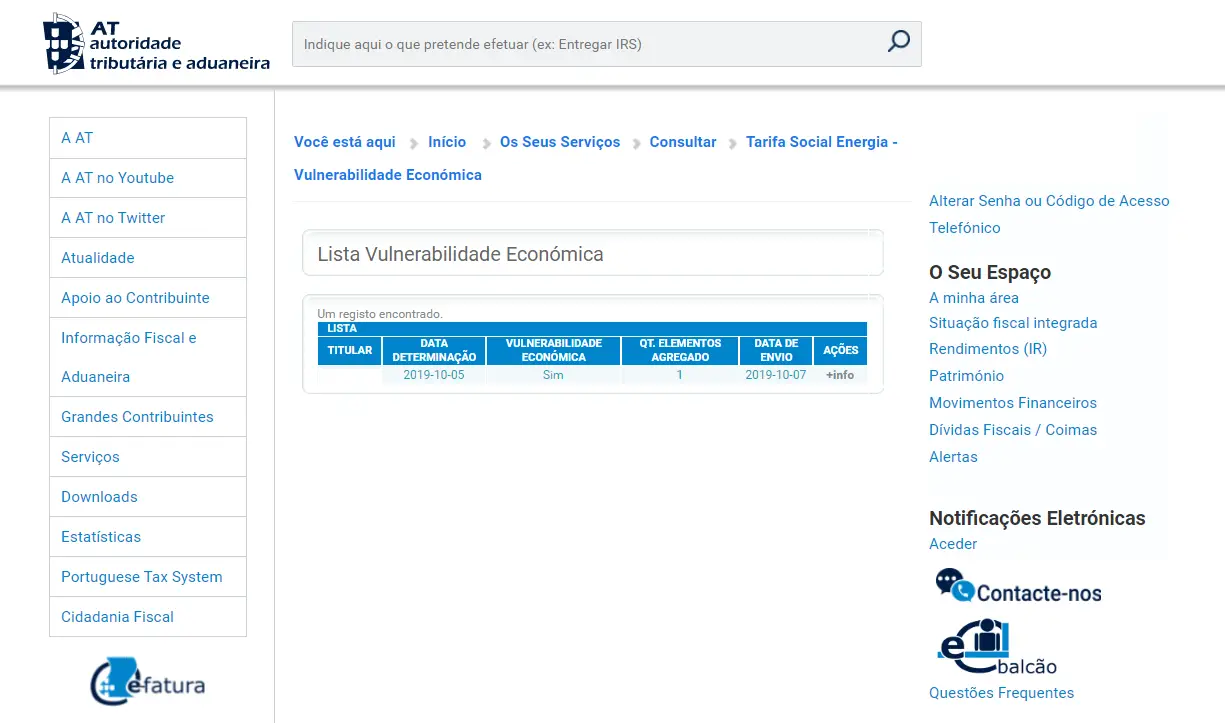Viewport: 1225px width, 723px height.
Task: Open Grandes Contribuintes in sidebar
Action: click(137, 417)
